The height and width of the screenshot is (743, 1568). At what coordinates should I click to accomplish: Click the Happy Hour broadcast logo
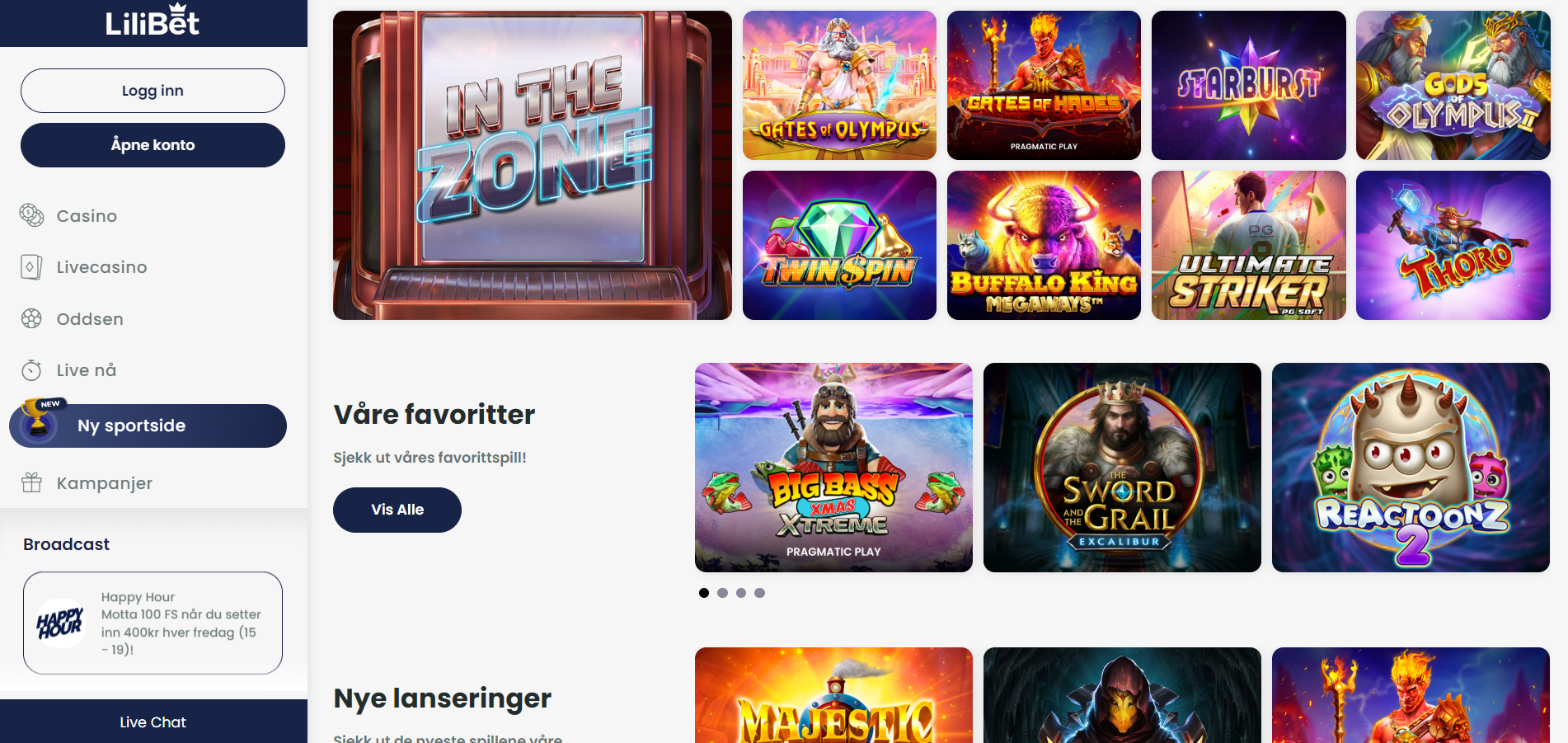[60, 623]
